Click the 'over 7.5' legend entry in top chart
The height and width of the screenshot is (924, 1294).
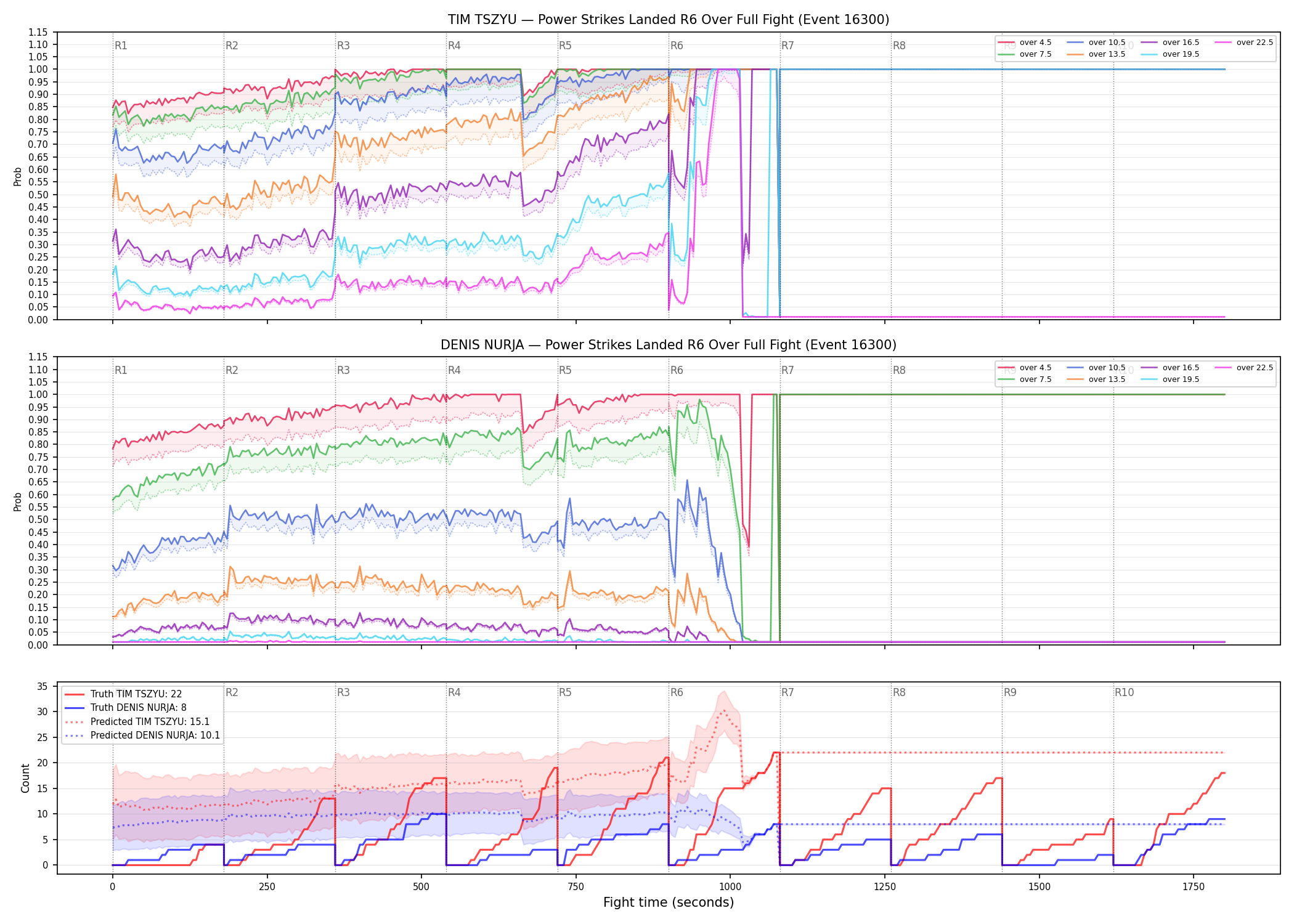coord(1025,54)
